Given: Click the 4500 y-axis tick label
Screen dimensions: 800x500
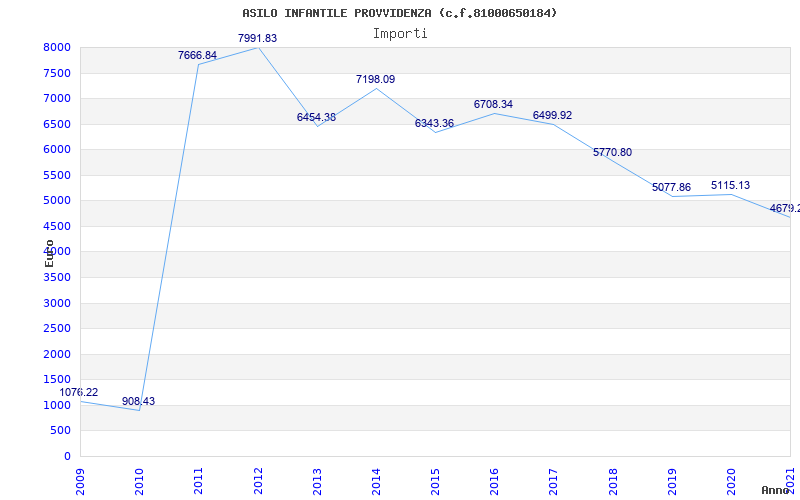Looking at the screenshot, I should pyautogui.click(x=57, y=227).
